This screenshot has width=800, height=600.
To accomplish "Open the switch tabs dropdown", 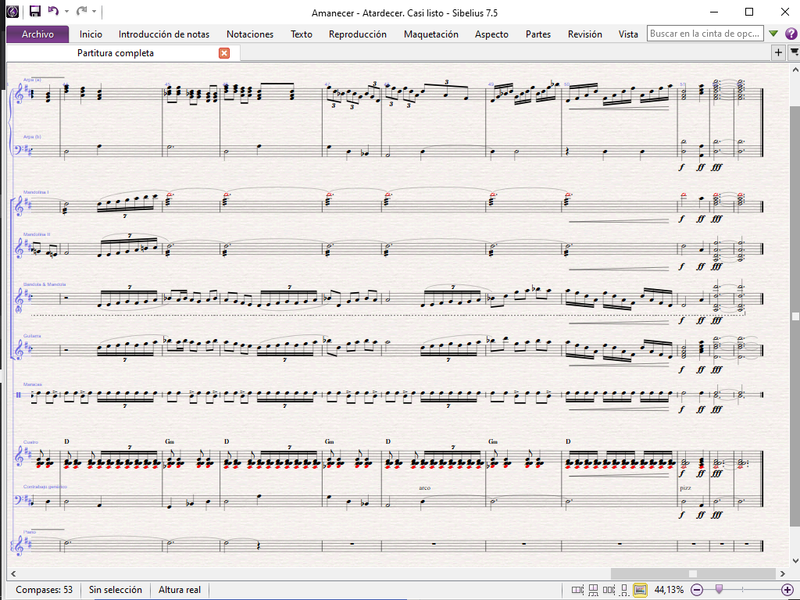I will click(x=794, y=52).
